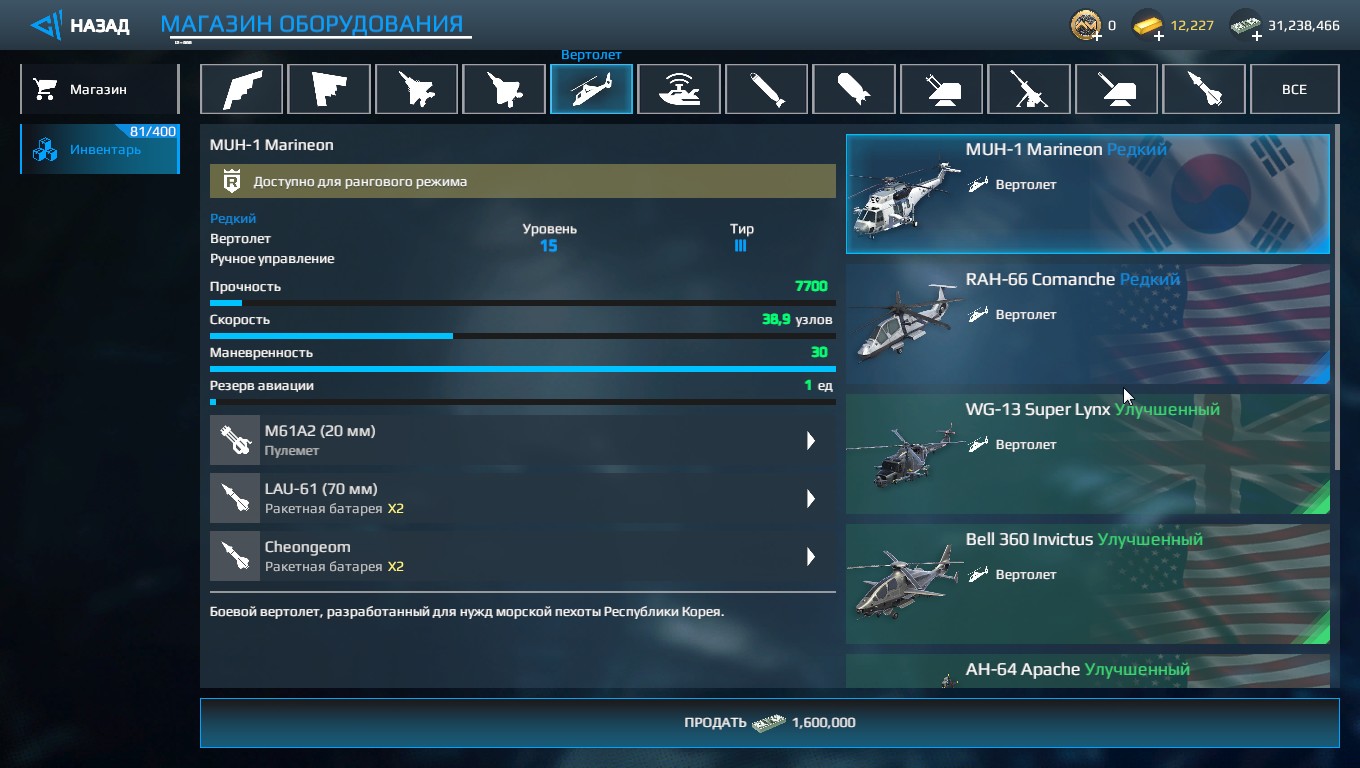
Task: Select the RAH-66 Comanche card
Action: pos(1088,324)
